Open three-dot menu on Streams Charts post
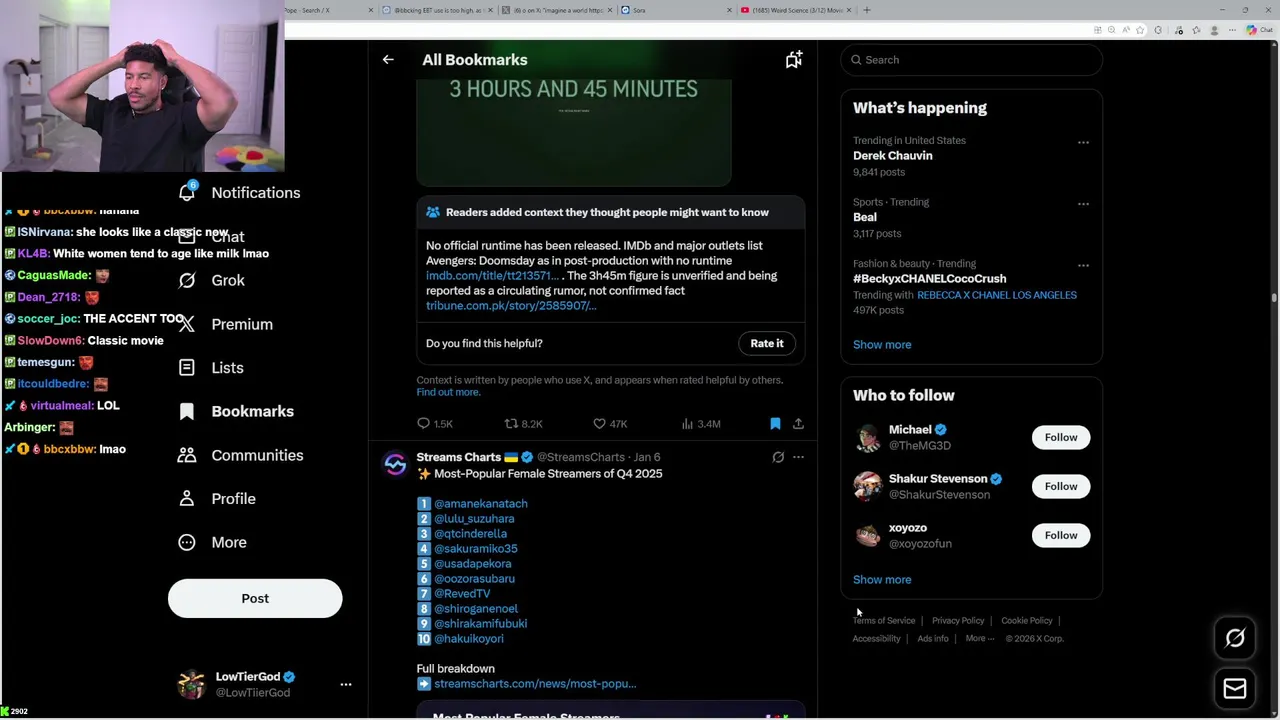1280x720 pixels. coord(798,457)
